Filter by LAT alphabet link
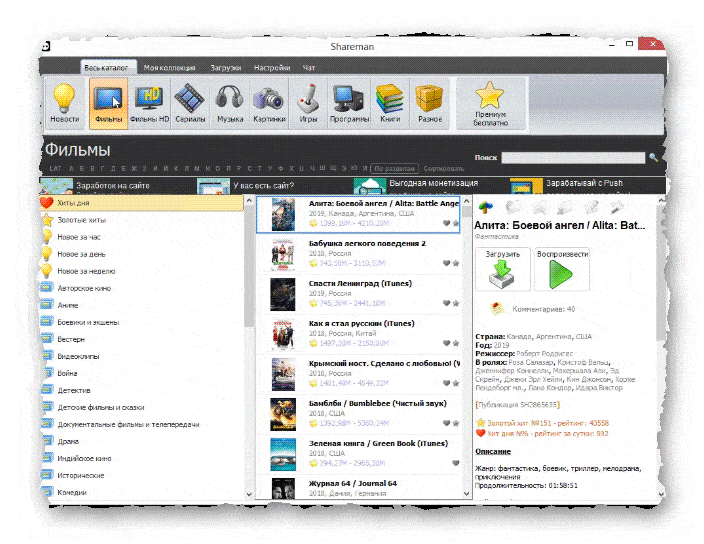 coord(55,168)
